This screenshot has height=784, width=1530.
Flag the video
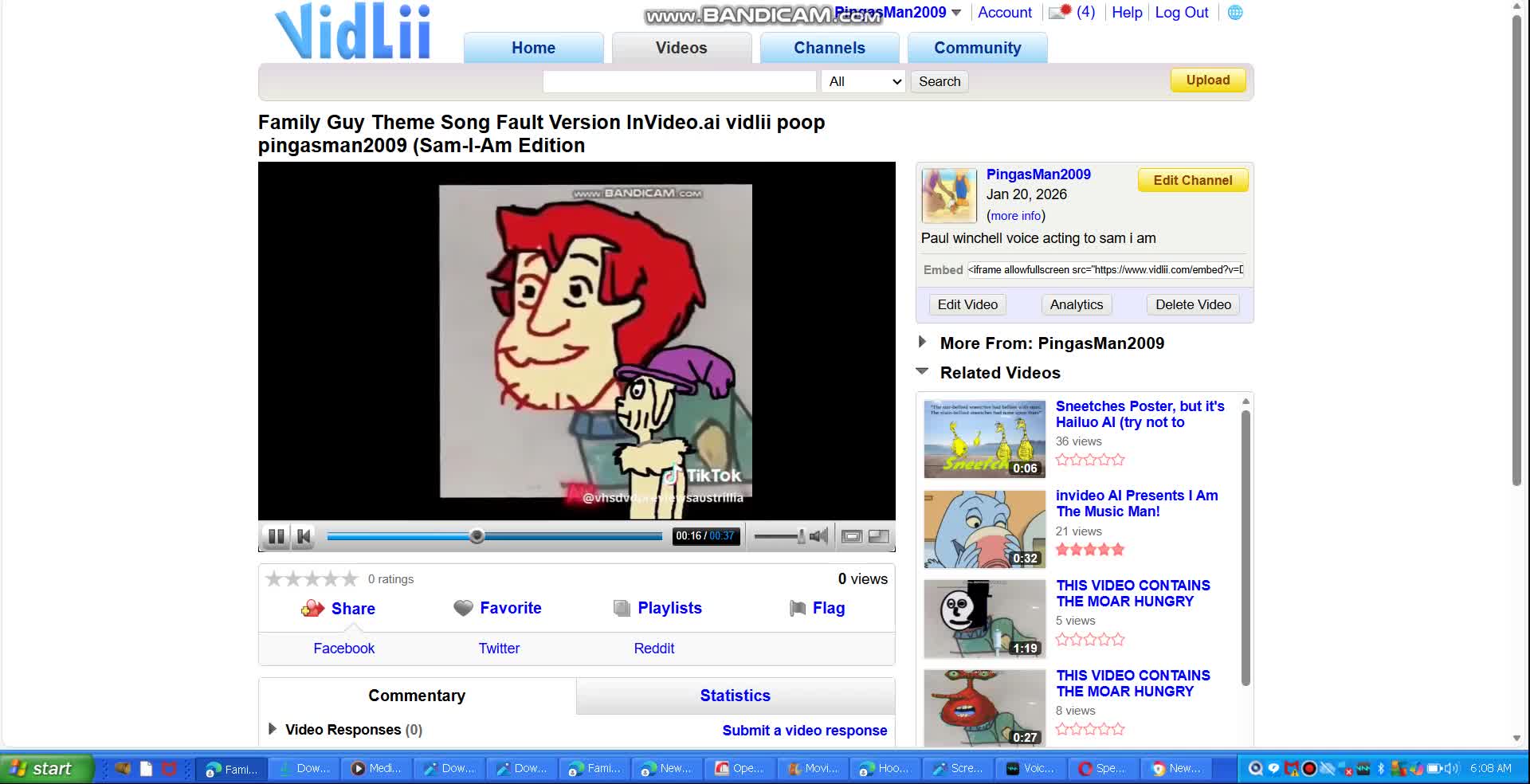pyautogui.click(x=829, y=608)
